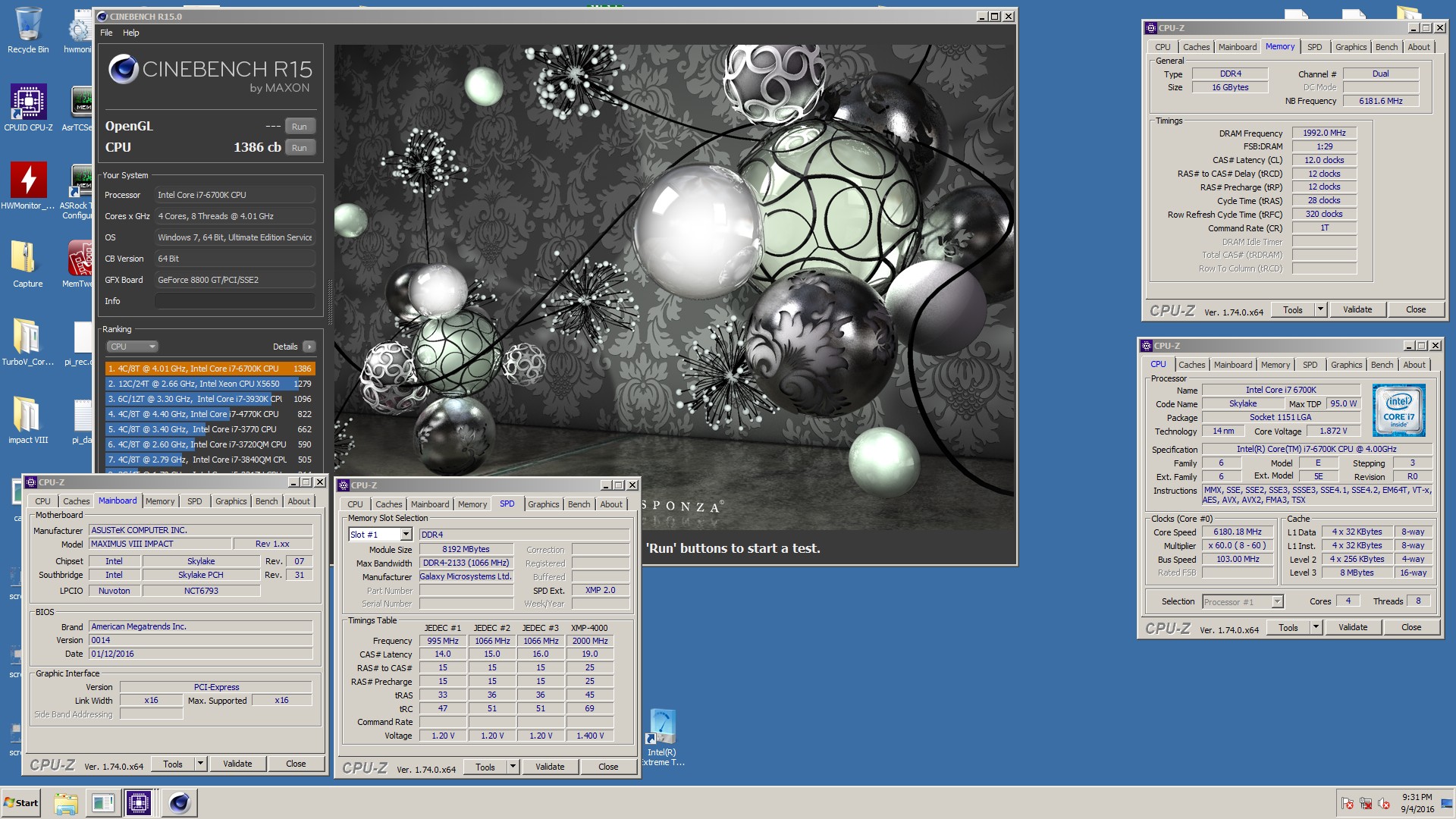The image size is (1456, 819).
Task: Switch to Caches tab in Memory CPU-Z window
Action: point(1196,47)
